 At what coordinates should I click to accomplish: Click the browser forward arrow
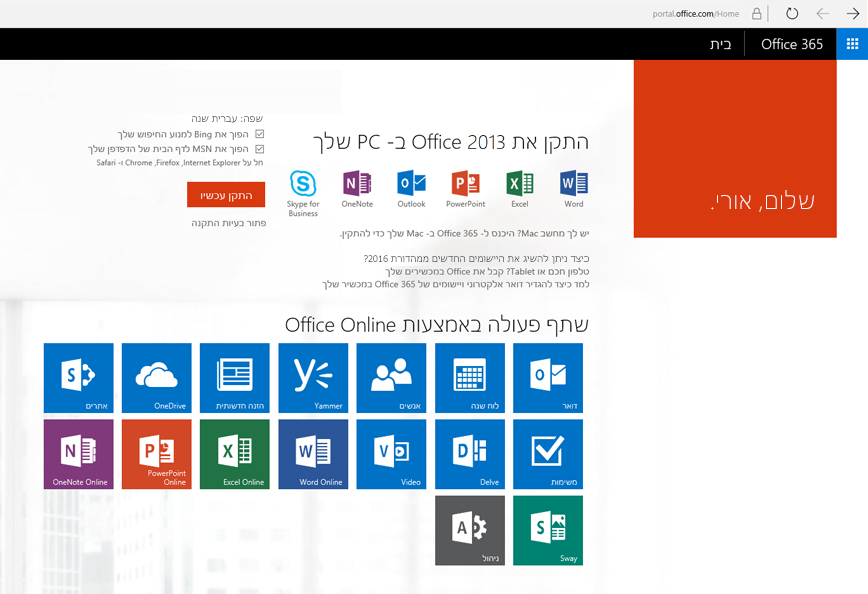pos(853,14)
